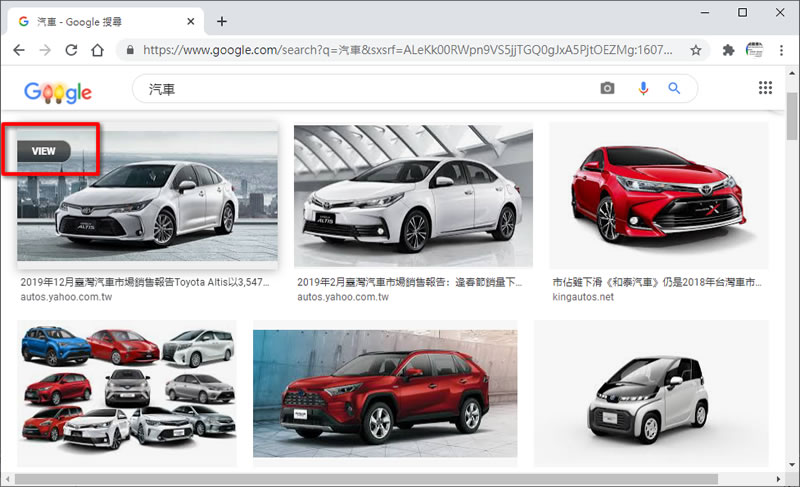Click the horizontal scrollbar thumb
The image size is (800, 487).
[366, 479]
